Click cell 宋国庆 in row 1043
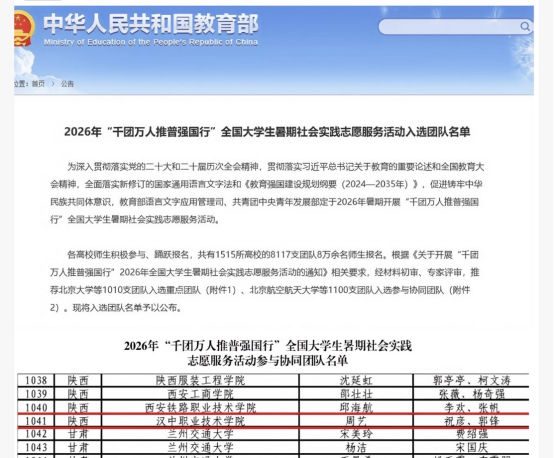 pyautogui.click(x=472, y=447)
